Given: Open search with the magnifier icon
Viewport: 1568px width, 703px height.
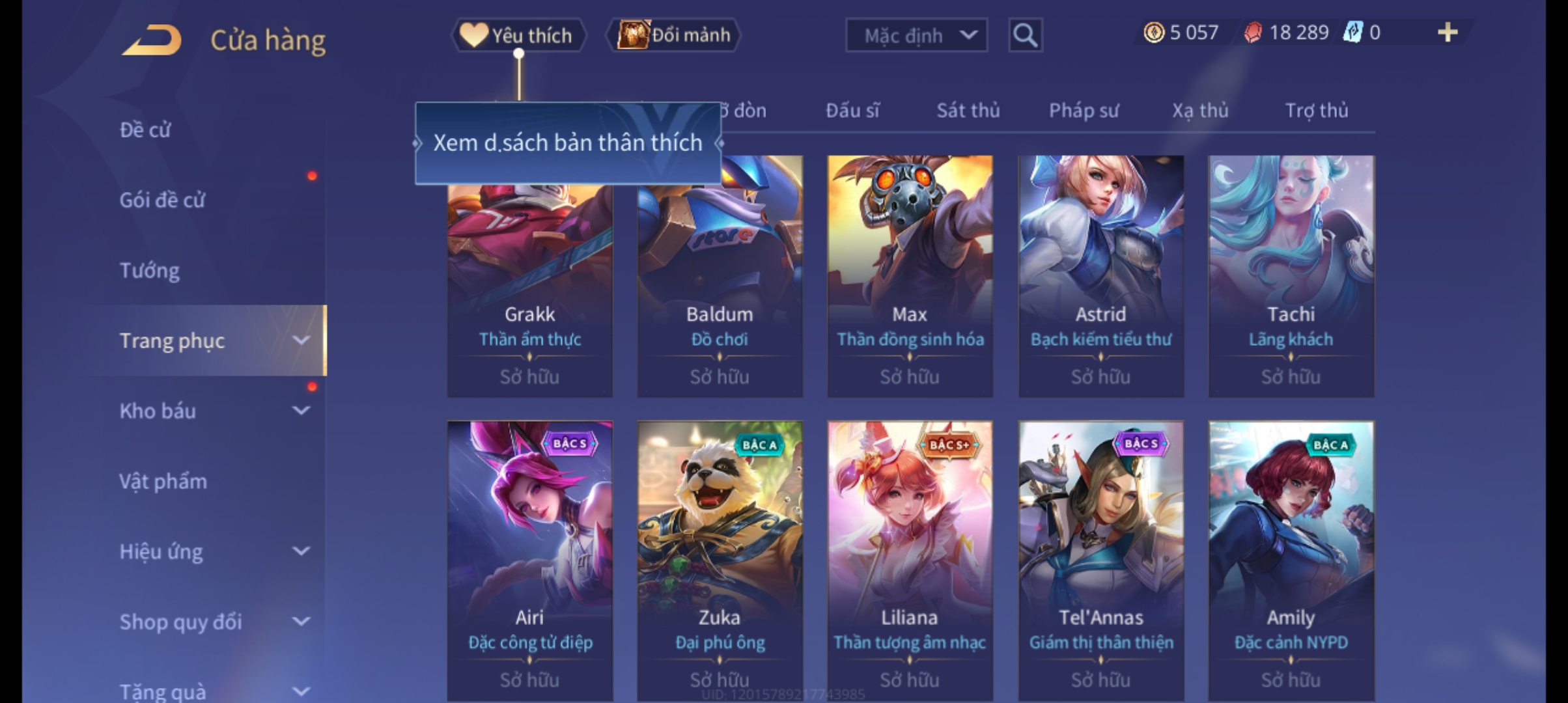Looking at the screenshot, I should coord(1025,35).
